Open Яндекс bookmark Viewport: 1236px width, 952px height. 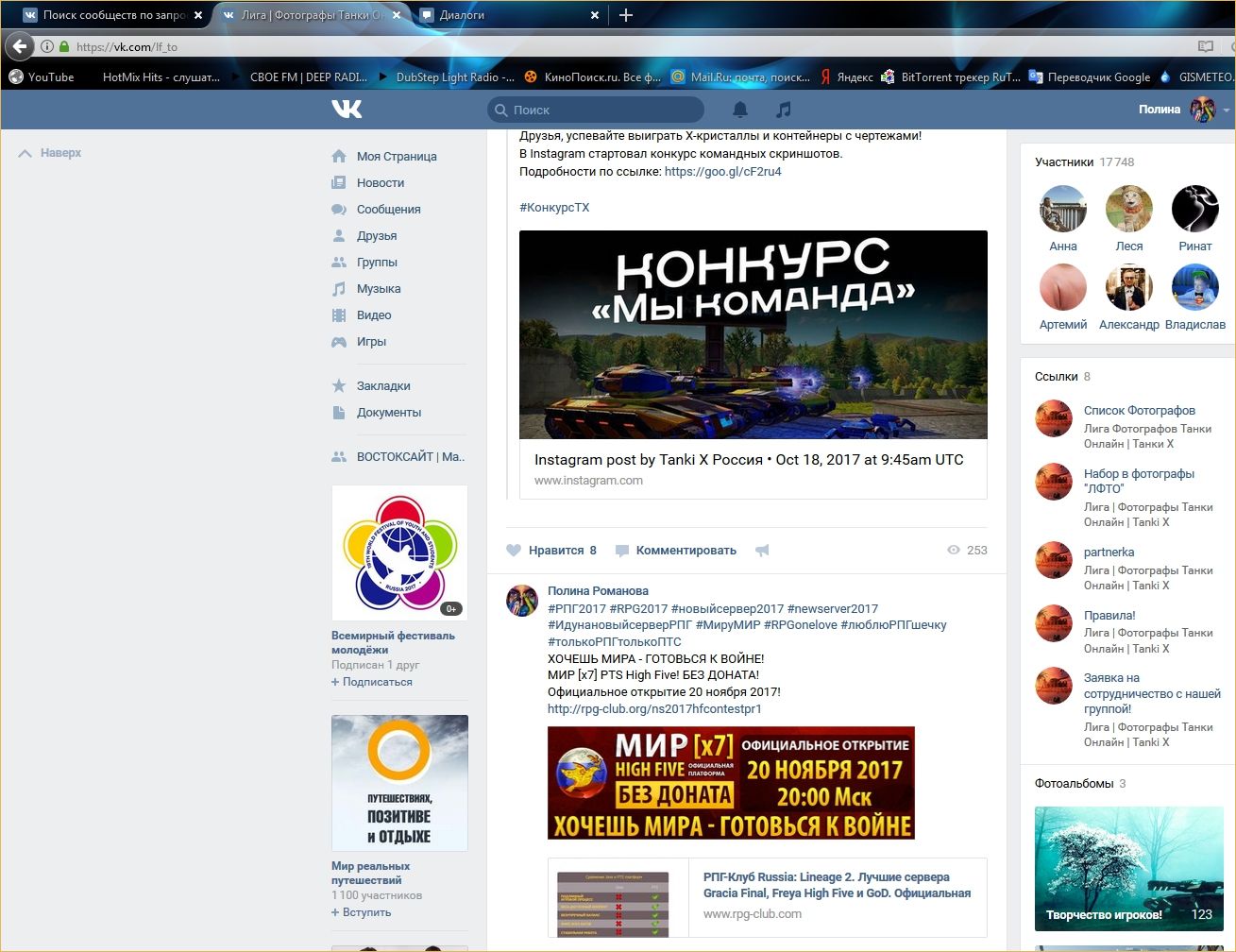click(846, 77)
